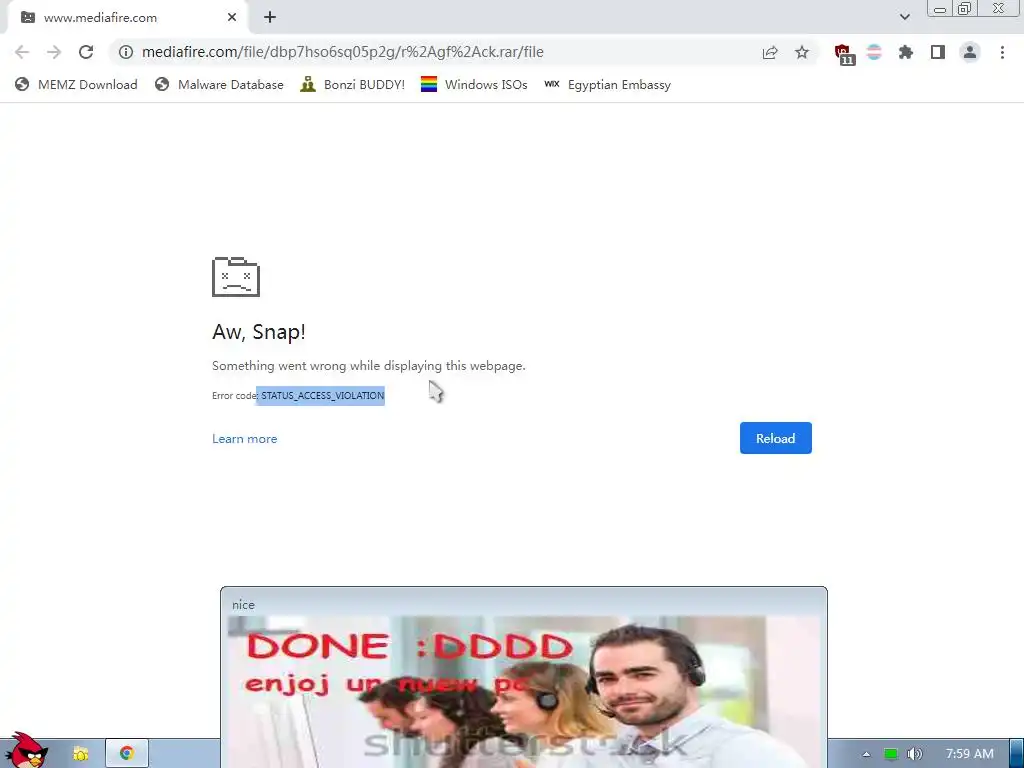Bookmark this page with the star icon
Screen dimensions: 1024x768
(x=802, y=52)
